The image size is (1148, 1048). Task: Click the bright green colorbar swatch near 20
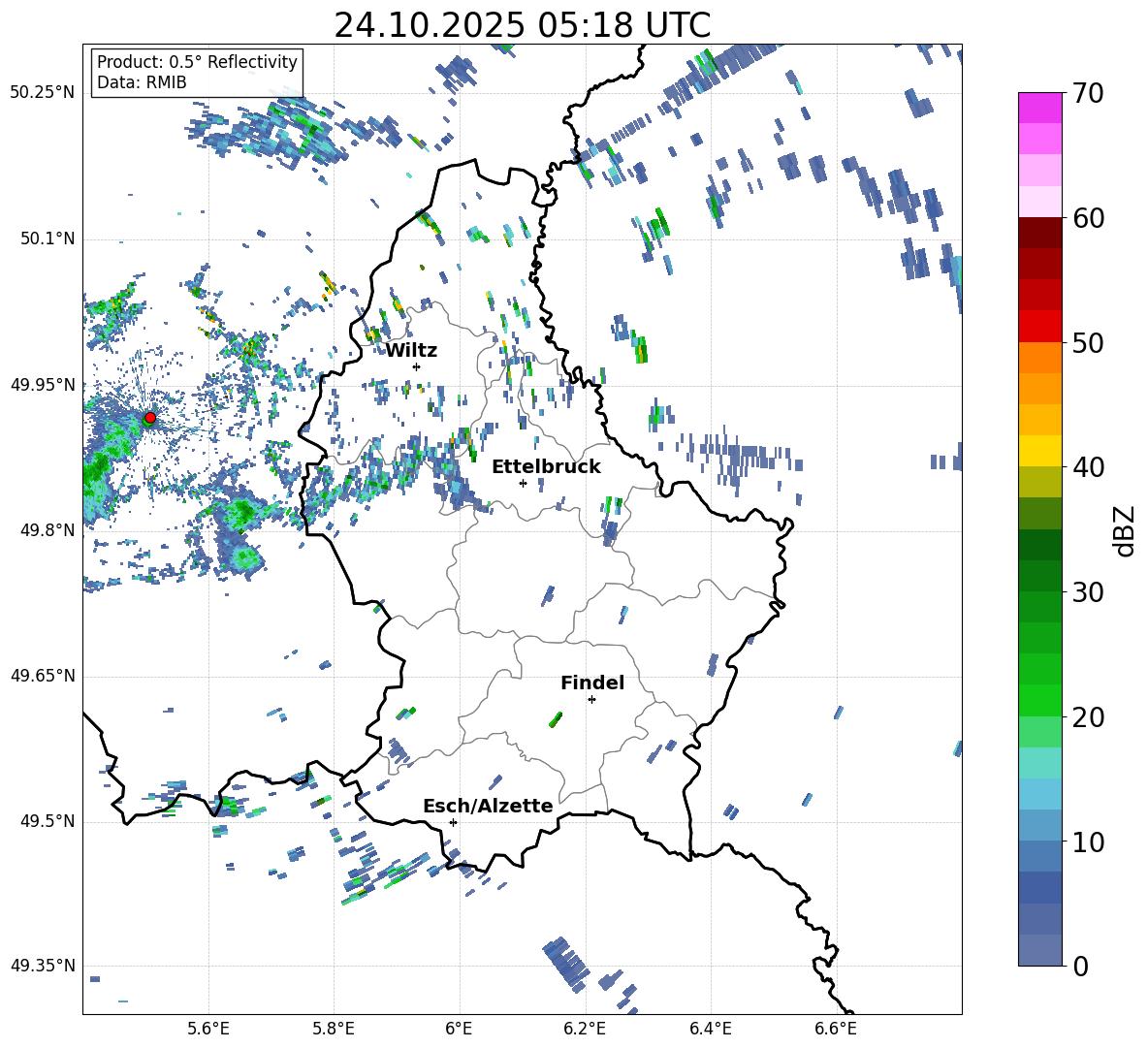pyautogui.click(x=1039, y=700)
